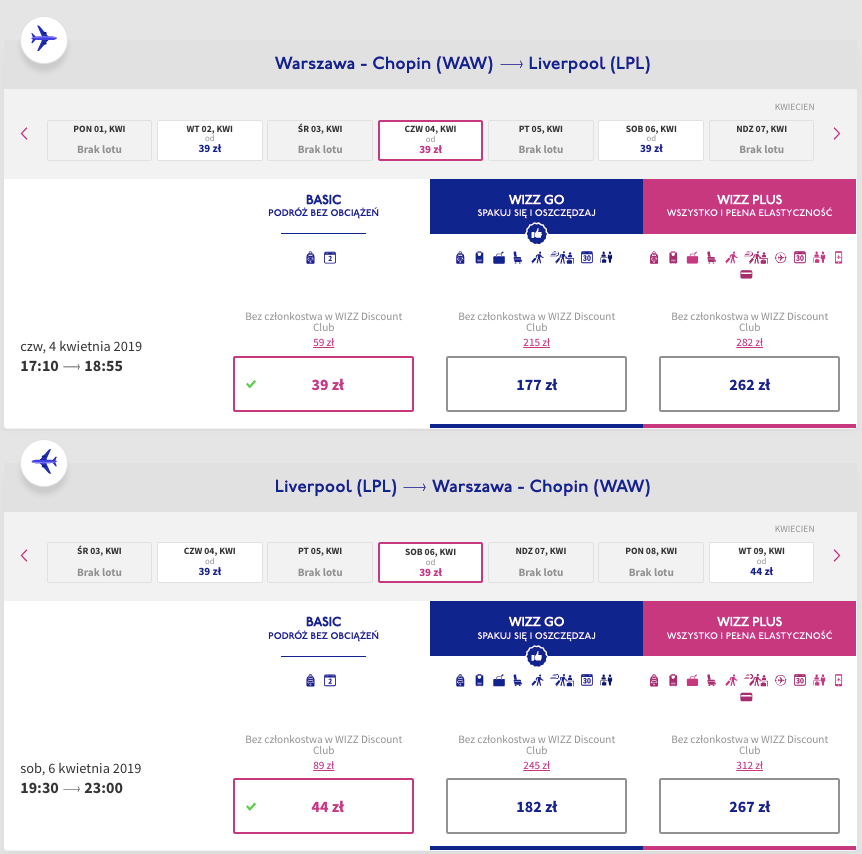Click the thumbs-up badge on outbound WIZZ GO
The height and width of the screenshot is (854, 862).
pos(536,233)
